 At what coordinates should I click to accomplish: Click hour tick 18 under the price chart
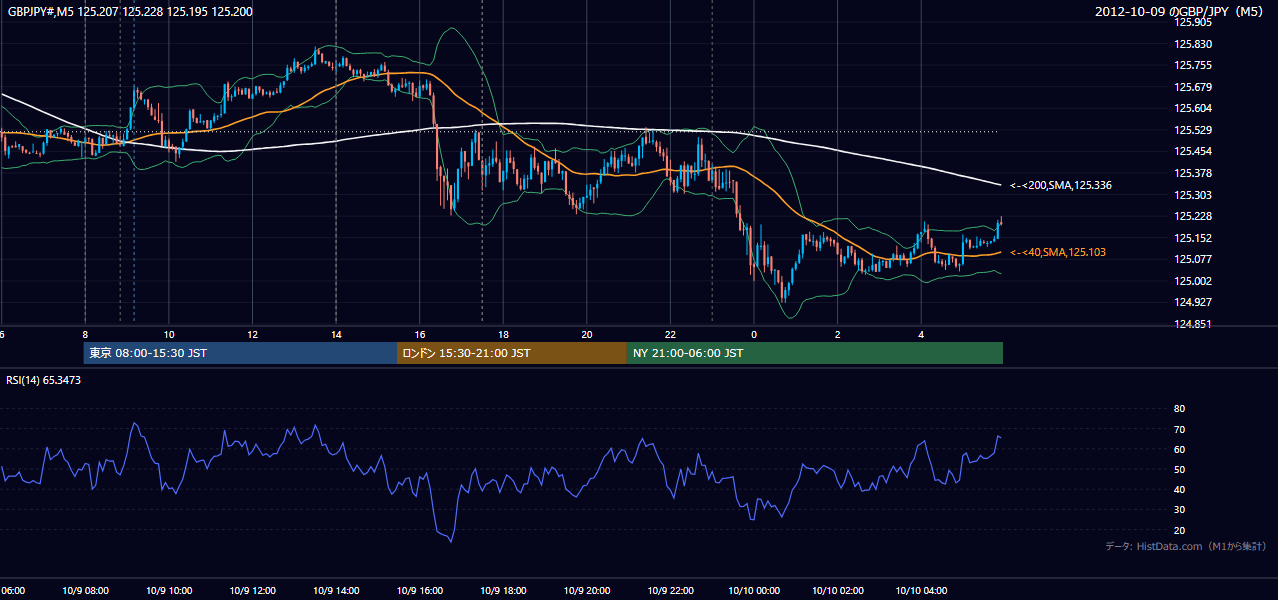[503, 335]
